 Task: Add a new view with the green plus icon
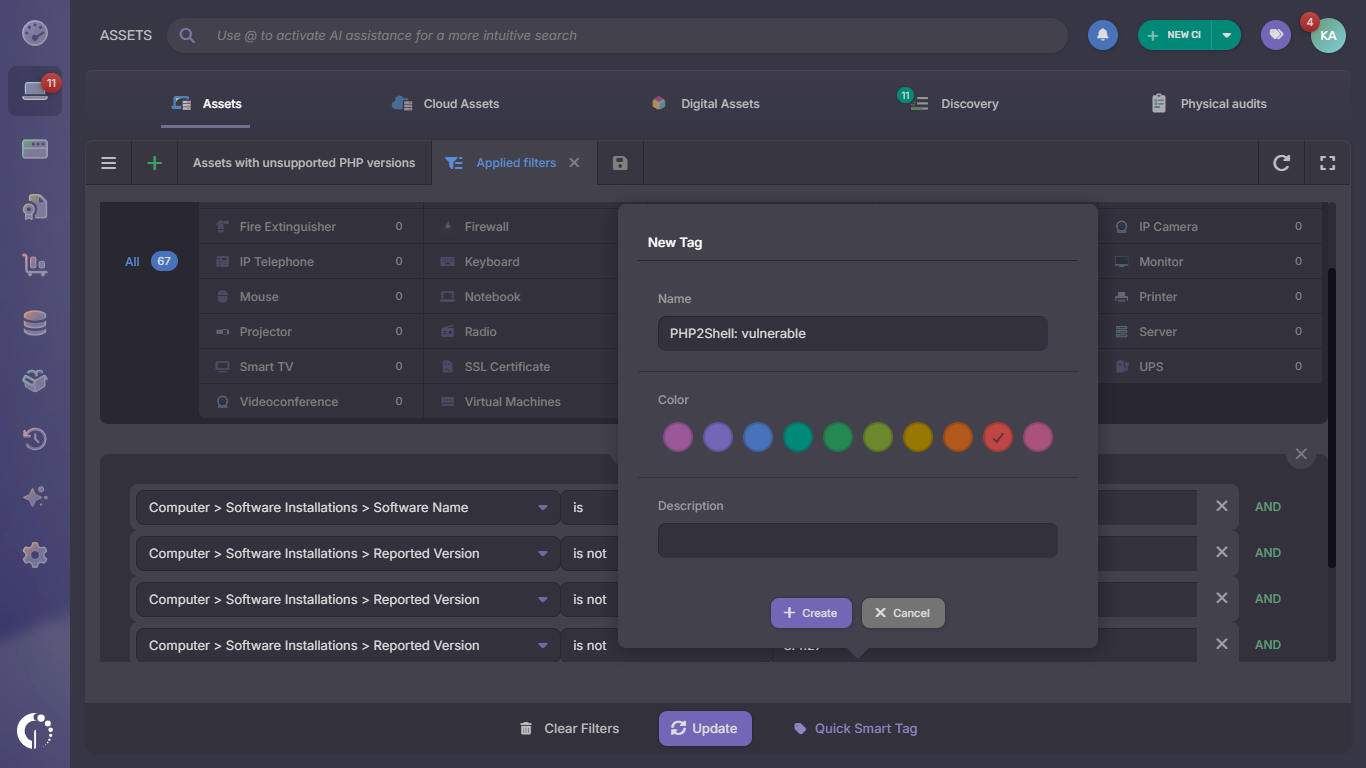click(x=155, y=163)
